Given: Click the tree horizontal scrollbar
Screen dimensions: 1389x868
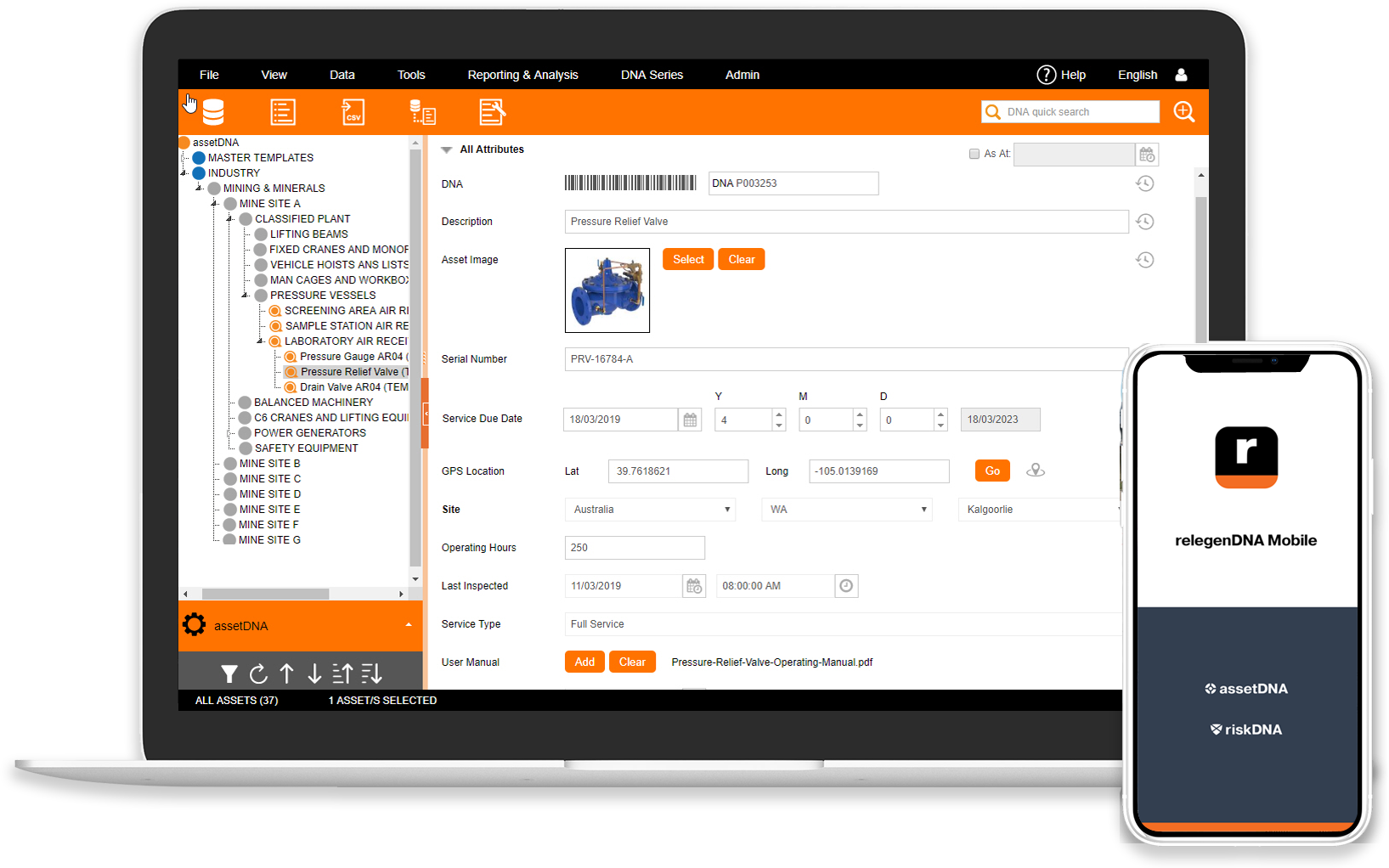Looking at the screenshot, I should pyautogui.click(x=265, y=594).
